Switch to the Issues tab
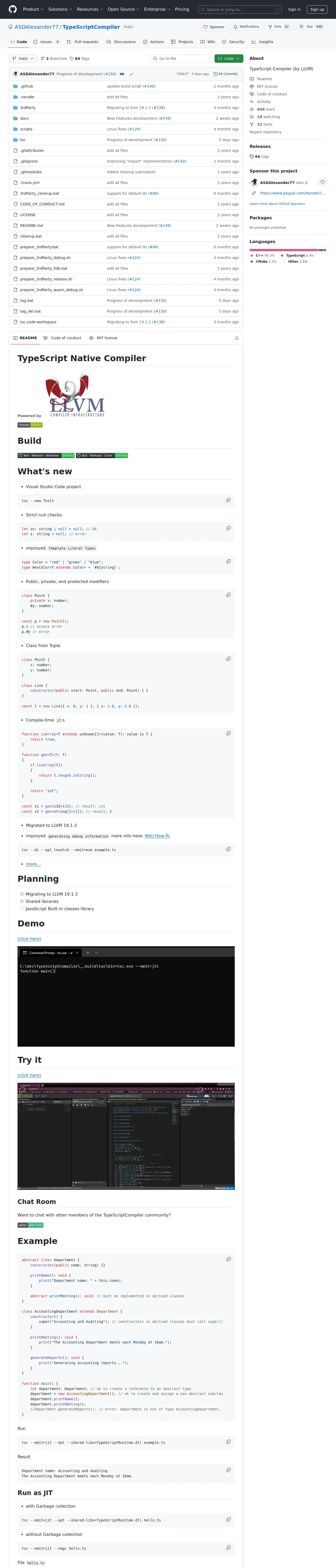The height and width of the screenshot is (1568, 336). tap(46, 42)
